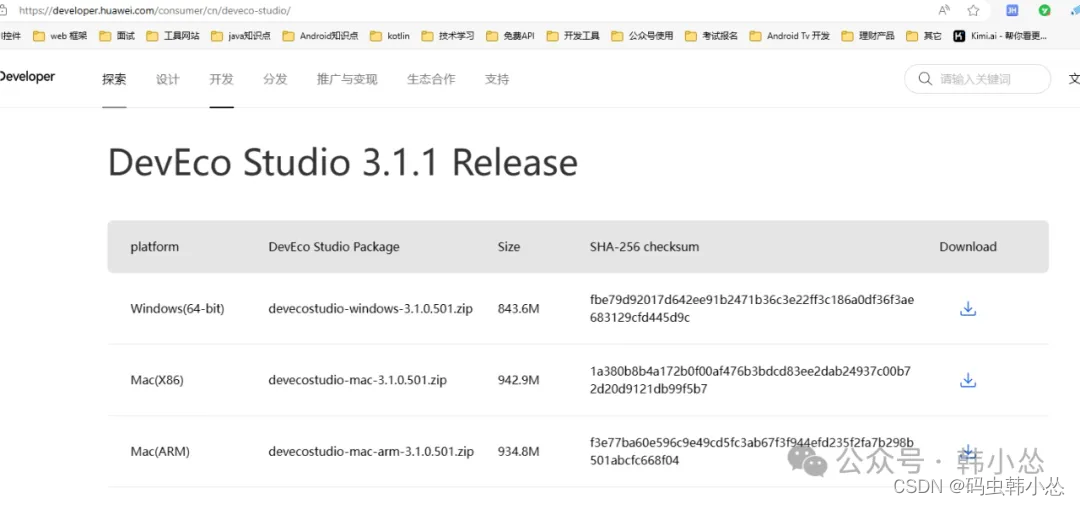Screen dimensions: 1080x505
Task: Click devecostudio-mac-arm-3.1.0.501.zip file name
Action: coord(371,452)
